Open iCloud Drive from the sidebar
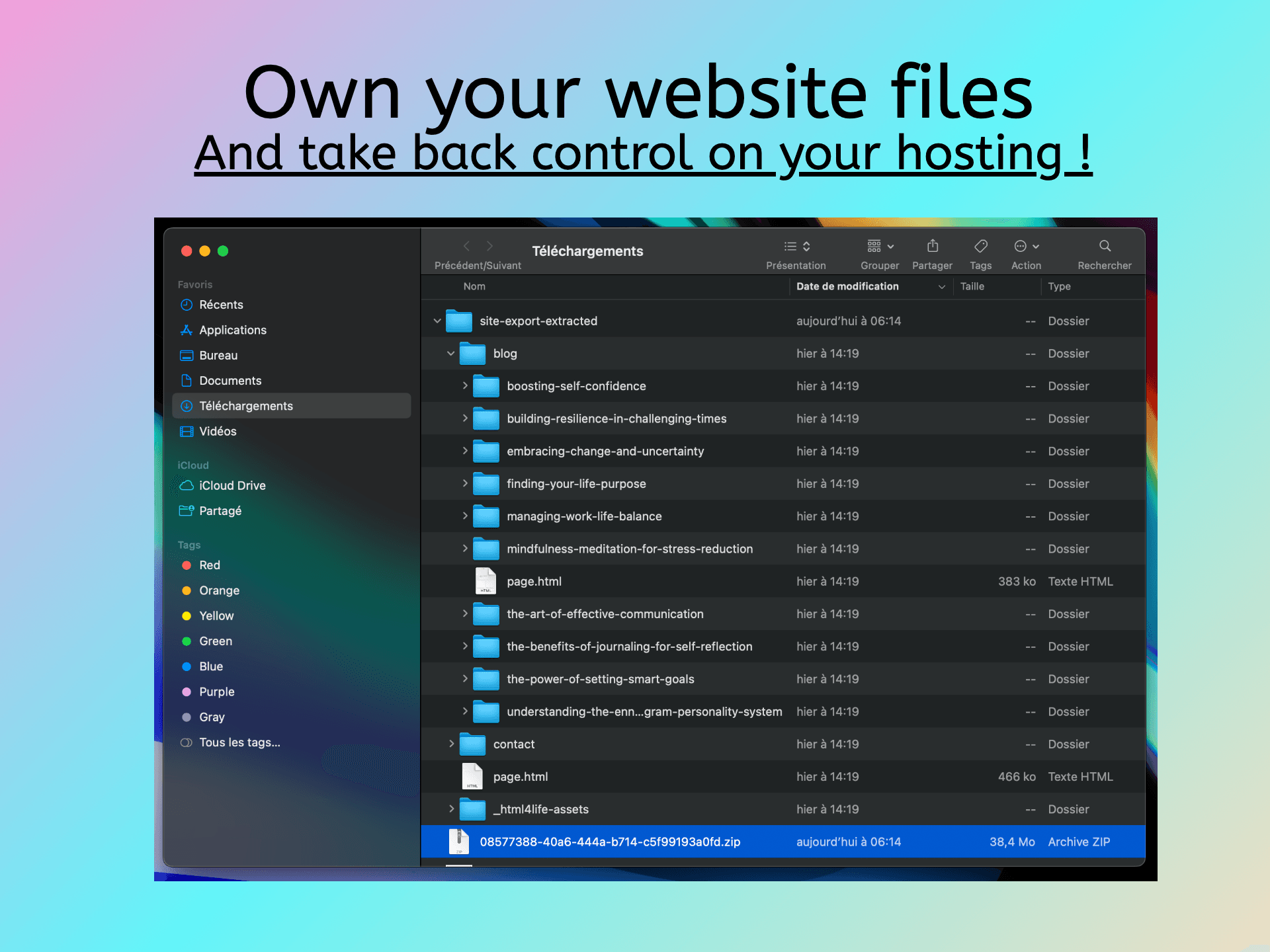This screenshot has height=952, width=1270. click(x=232, y=485)
